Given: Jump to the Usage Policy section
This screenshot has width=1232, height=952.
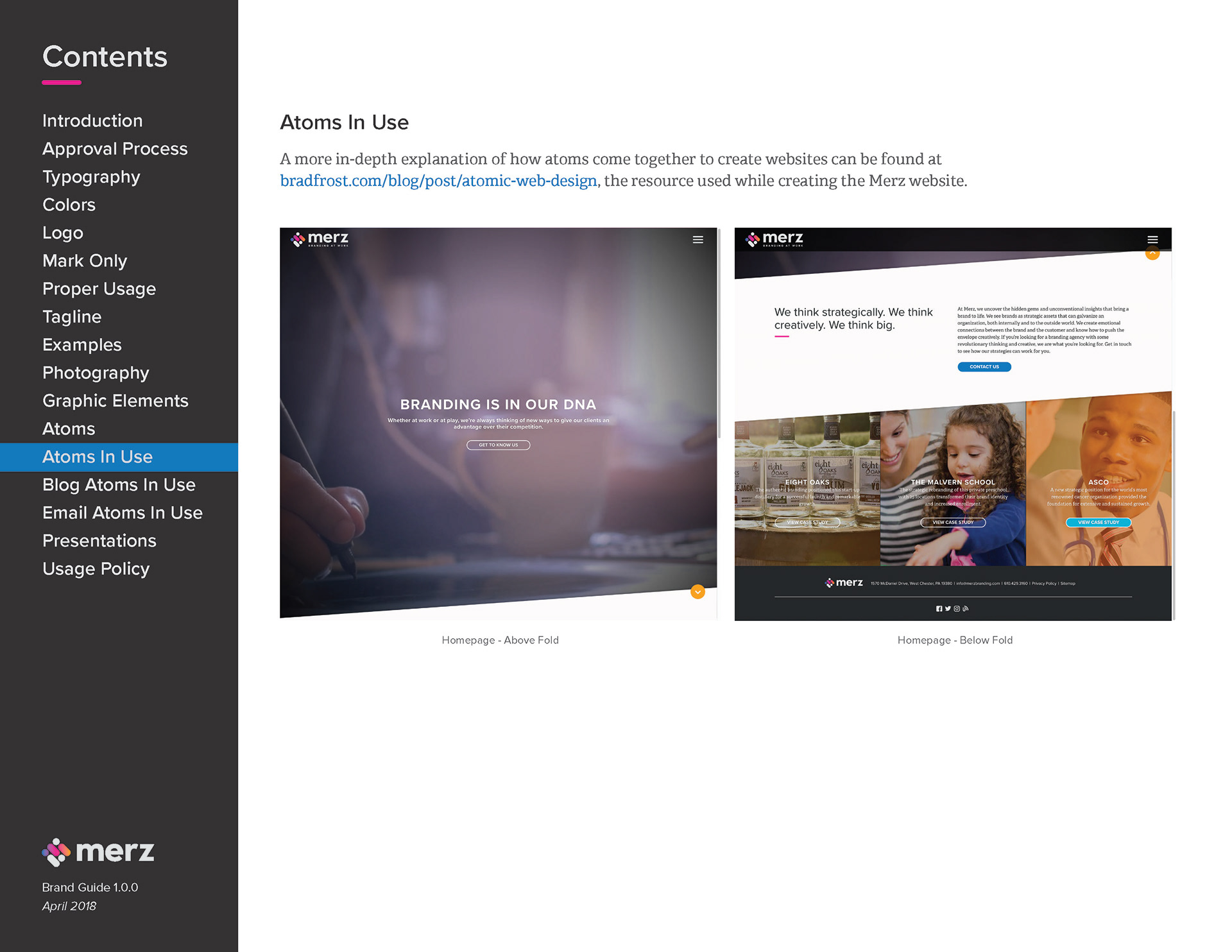Looking at the screenshot, I should (x=96, y=569).
